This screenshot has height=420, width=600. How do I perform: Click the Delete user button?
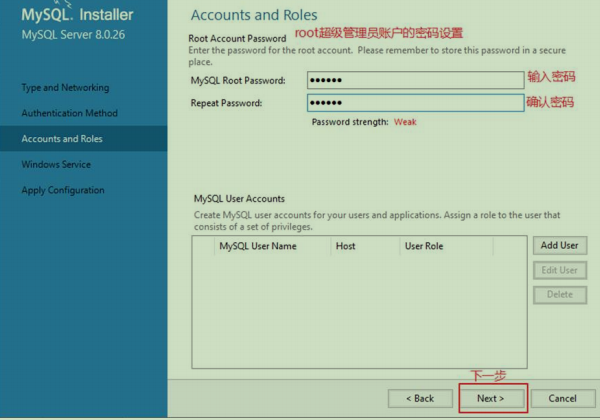click(x=559, y=295)
